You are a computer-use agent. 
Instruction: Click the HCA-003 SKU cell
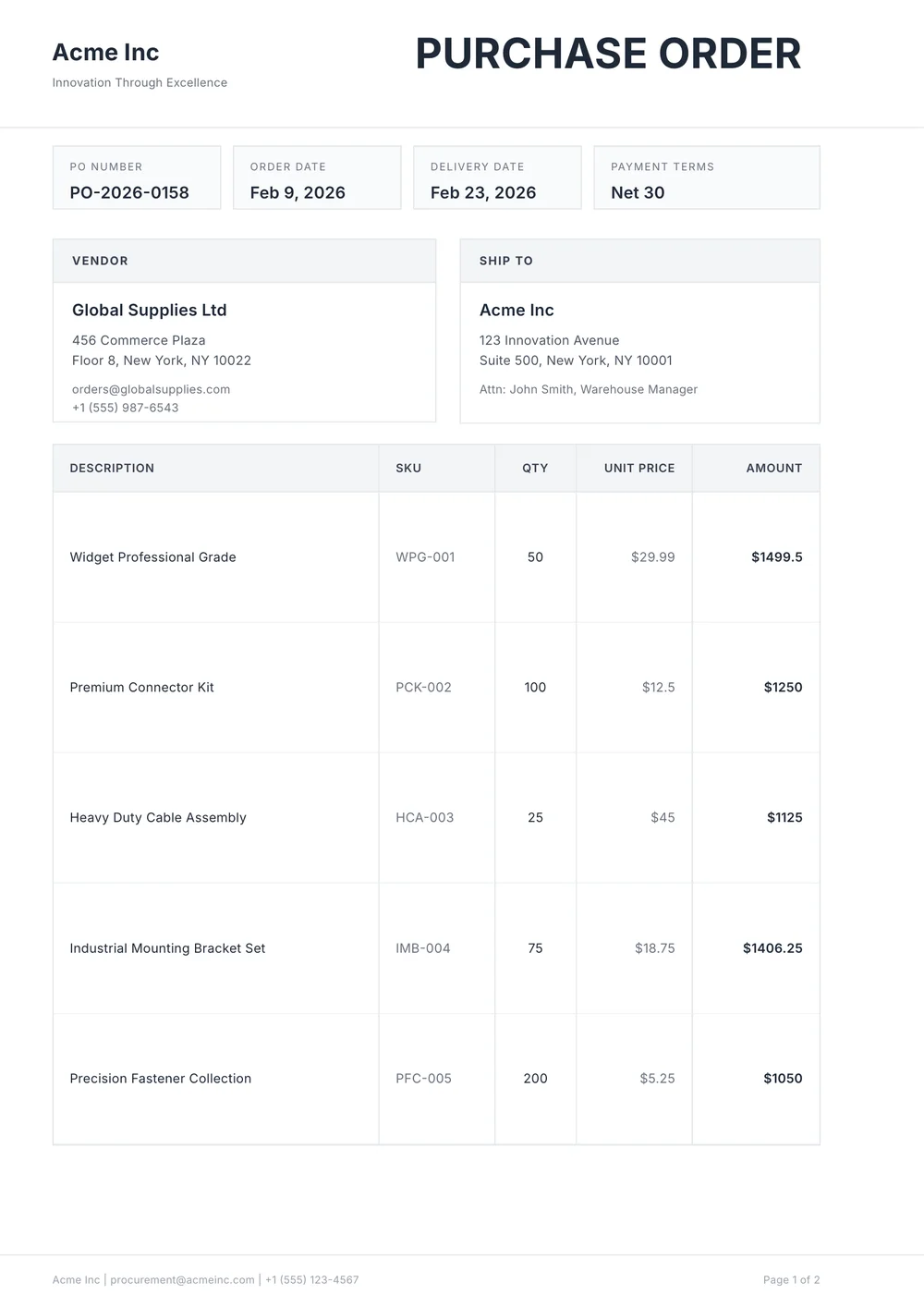pos(423,817)
